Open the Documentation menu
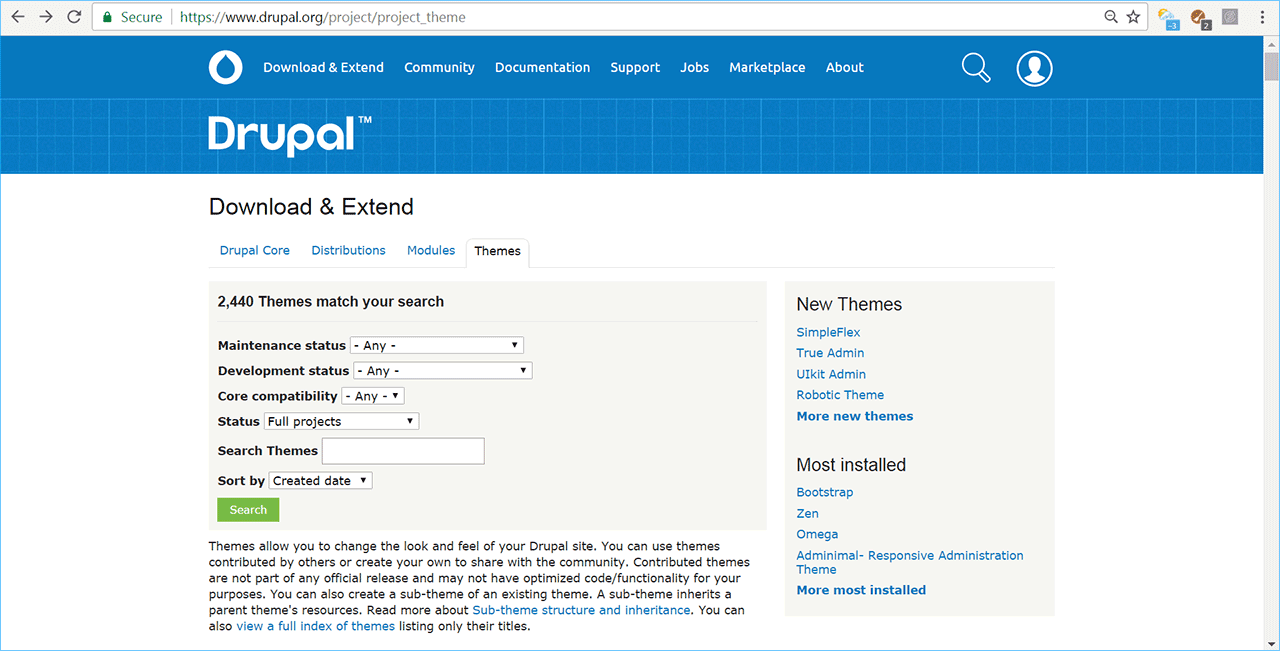Image resolution: width=1280 pixels, height=651 pixels. 542,67
